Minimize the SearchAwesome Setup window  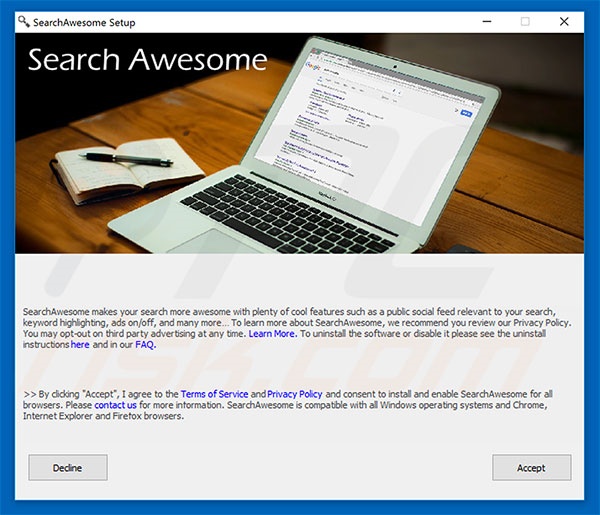point(487,21)
